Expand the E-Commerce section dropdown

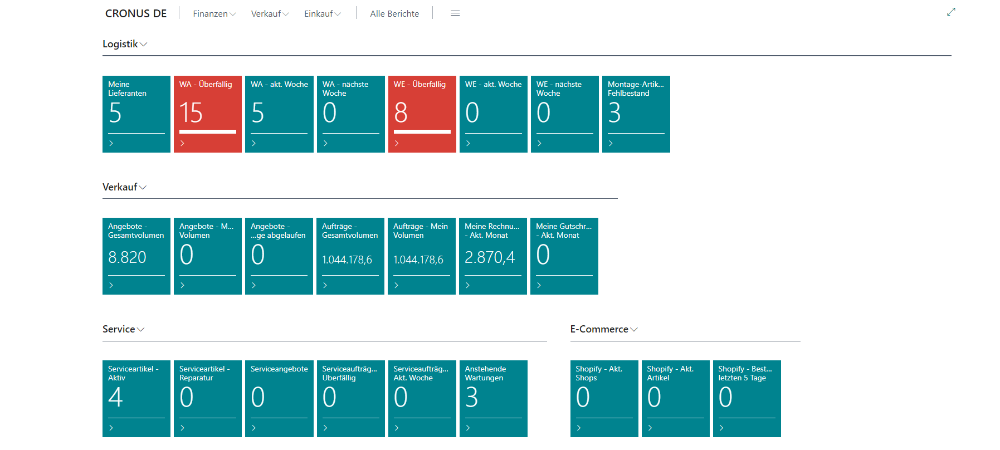[604, 329]
